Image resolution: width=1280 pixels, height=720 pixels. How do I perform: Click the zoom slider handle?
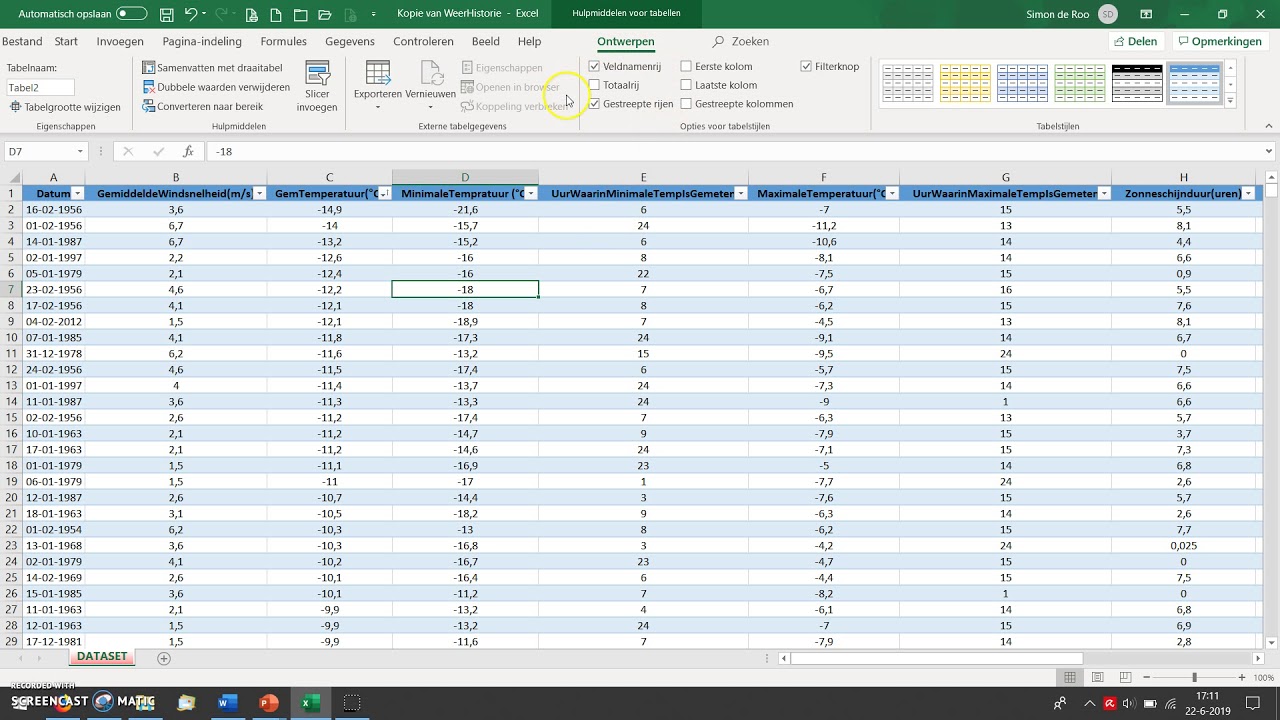(x=1195, y=678)
